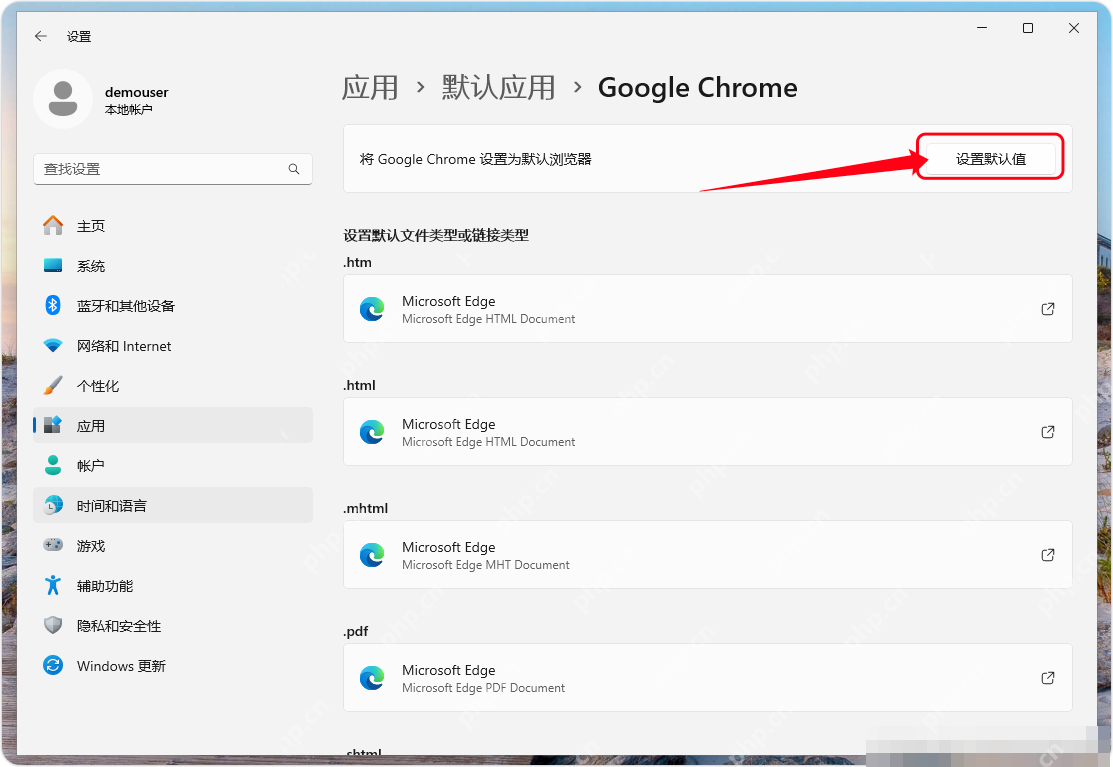1113x767 pixels.
Task: Click the Gaming controller icon
Action: pyautogui.click(x=53, y=545)
